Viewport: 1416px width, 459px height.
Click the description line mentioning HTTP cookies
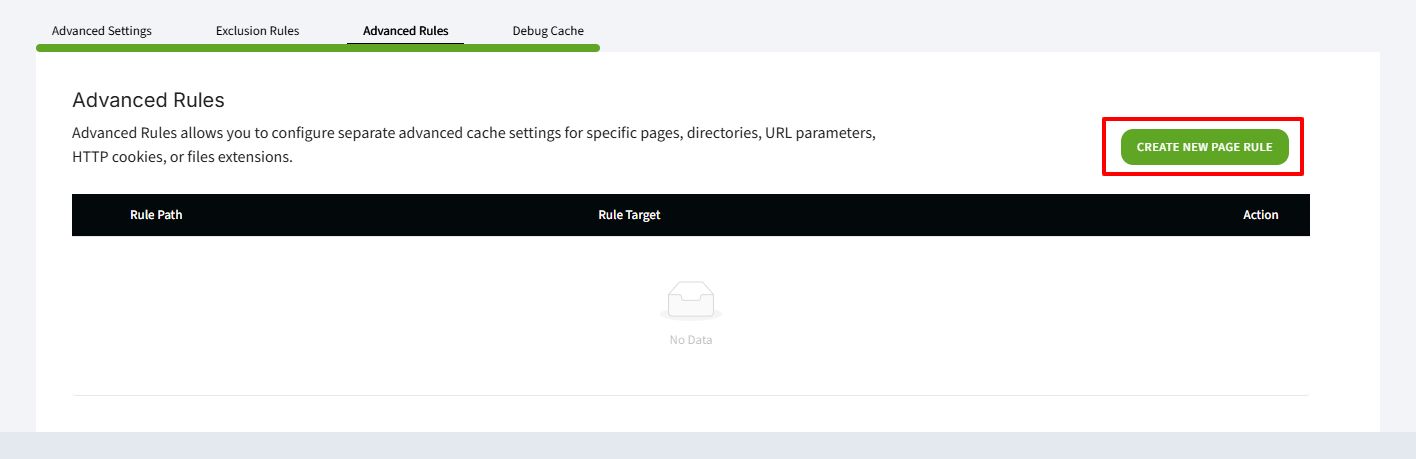(182, 158)
